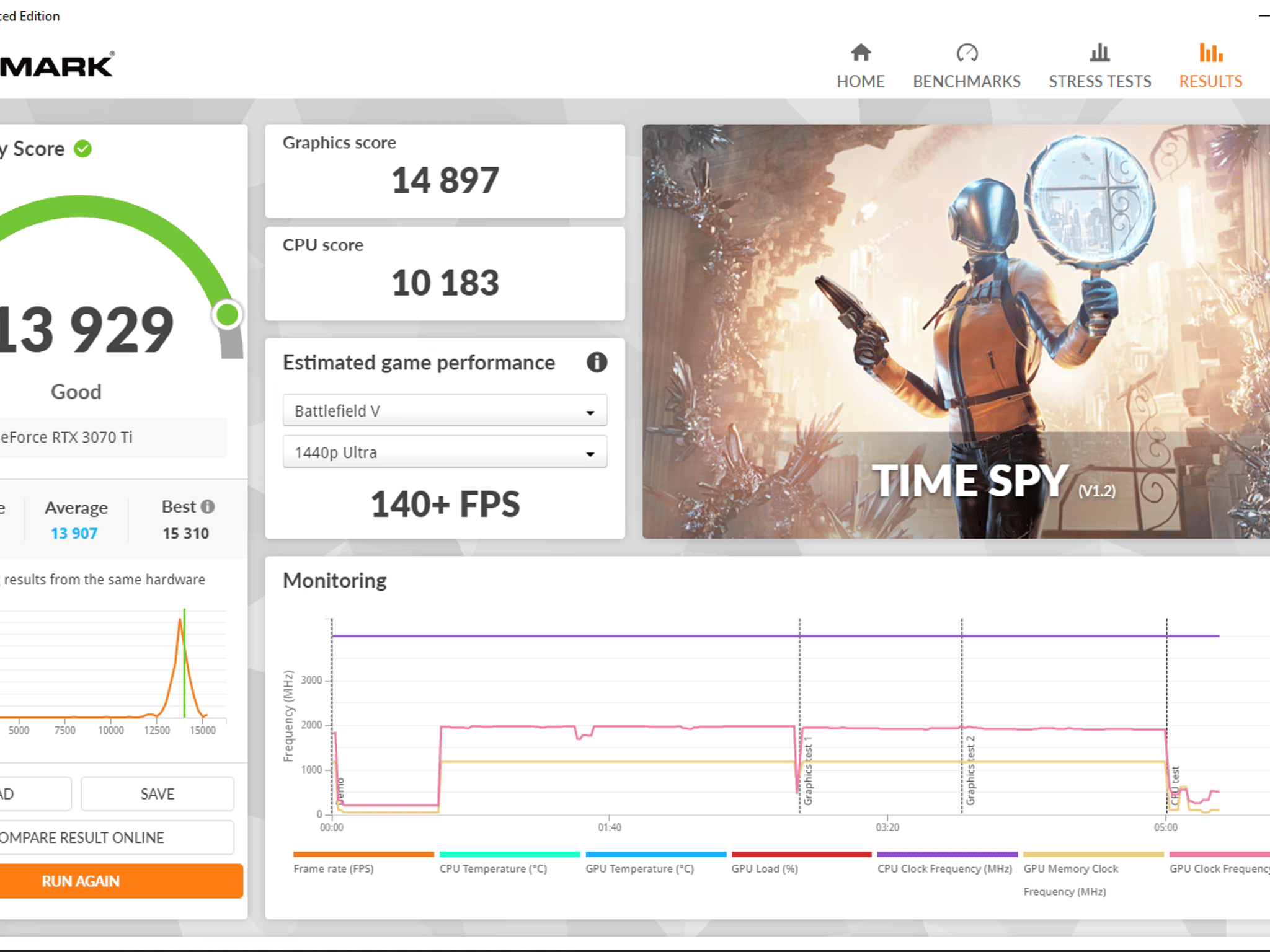Click the Graphics test 2 marker line
Viewport: 1270px width, 952px height.
click(x=962, y=716)
